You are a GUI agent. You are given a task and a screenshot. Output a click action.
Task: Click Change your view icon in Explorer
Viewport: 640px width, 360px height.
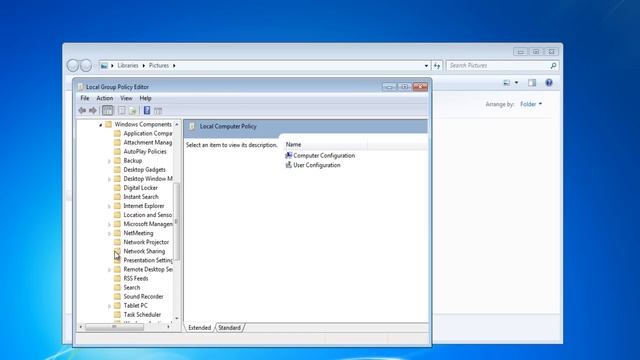click(x=507, y=83)
